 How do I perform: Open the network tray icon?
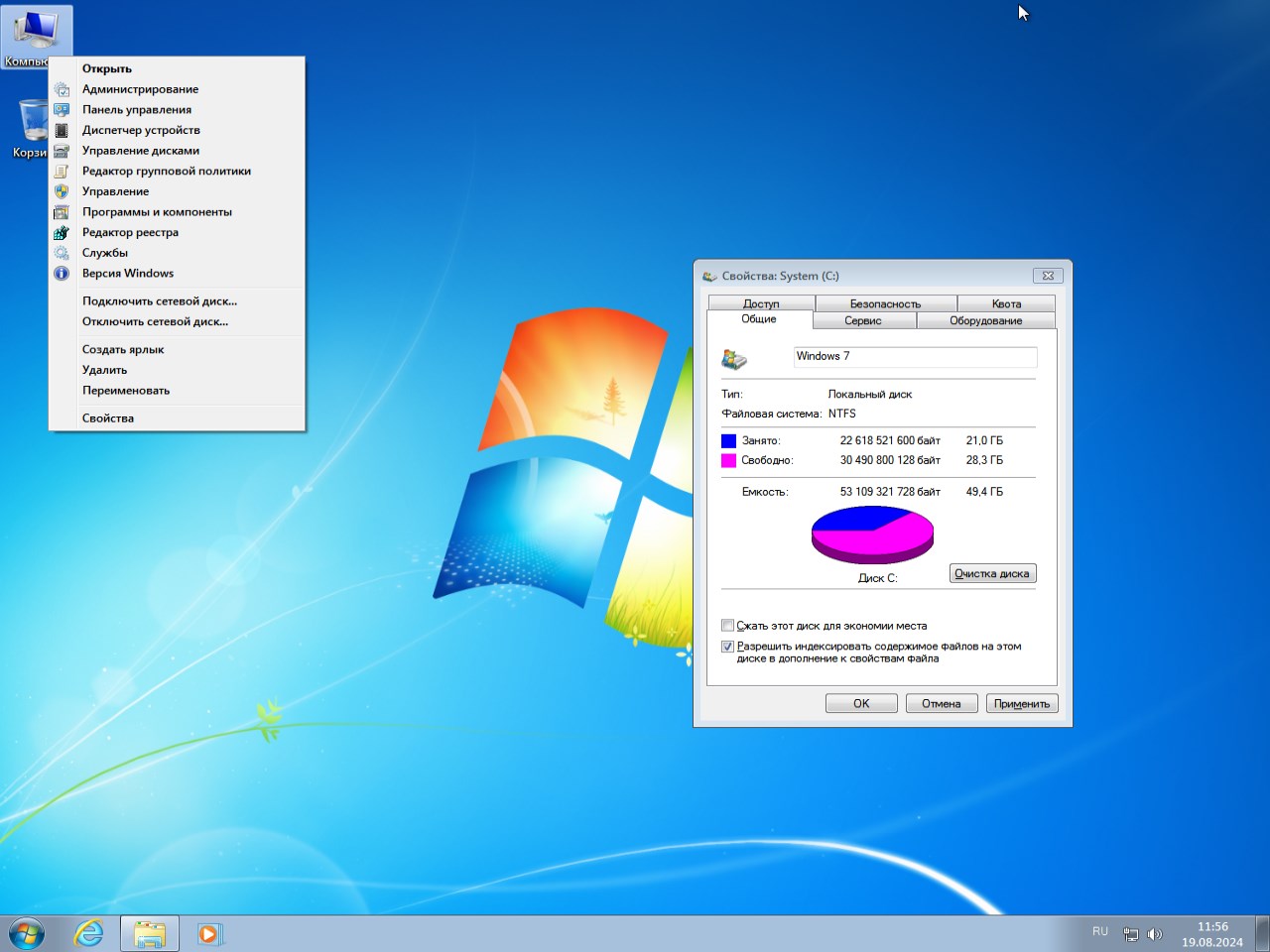1131,934
